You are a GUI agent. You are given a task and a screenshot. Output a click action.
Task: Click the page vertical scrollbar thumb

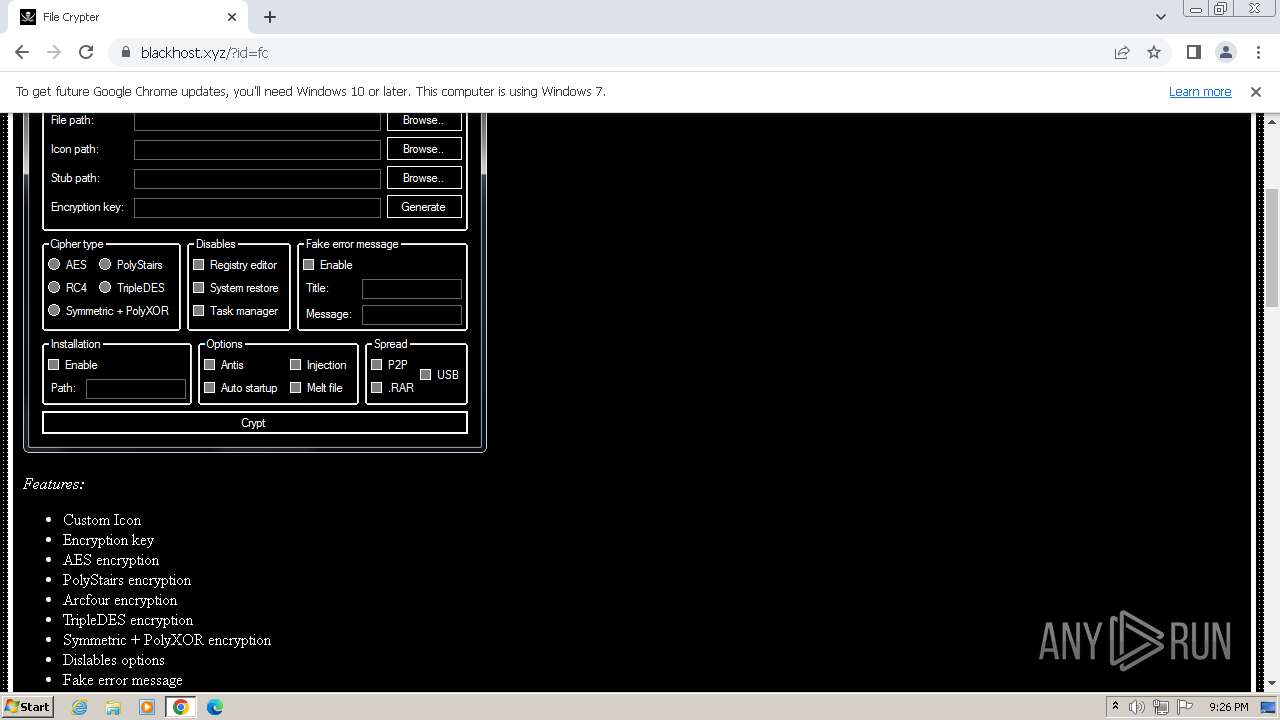coord(1272,247)
